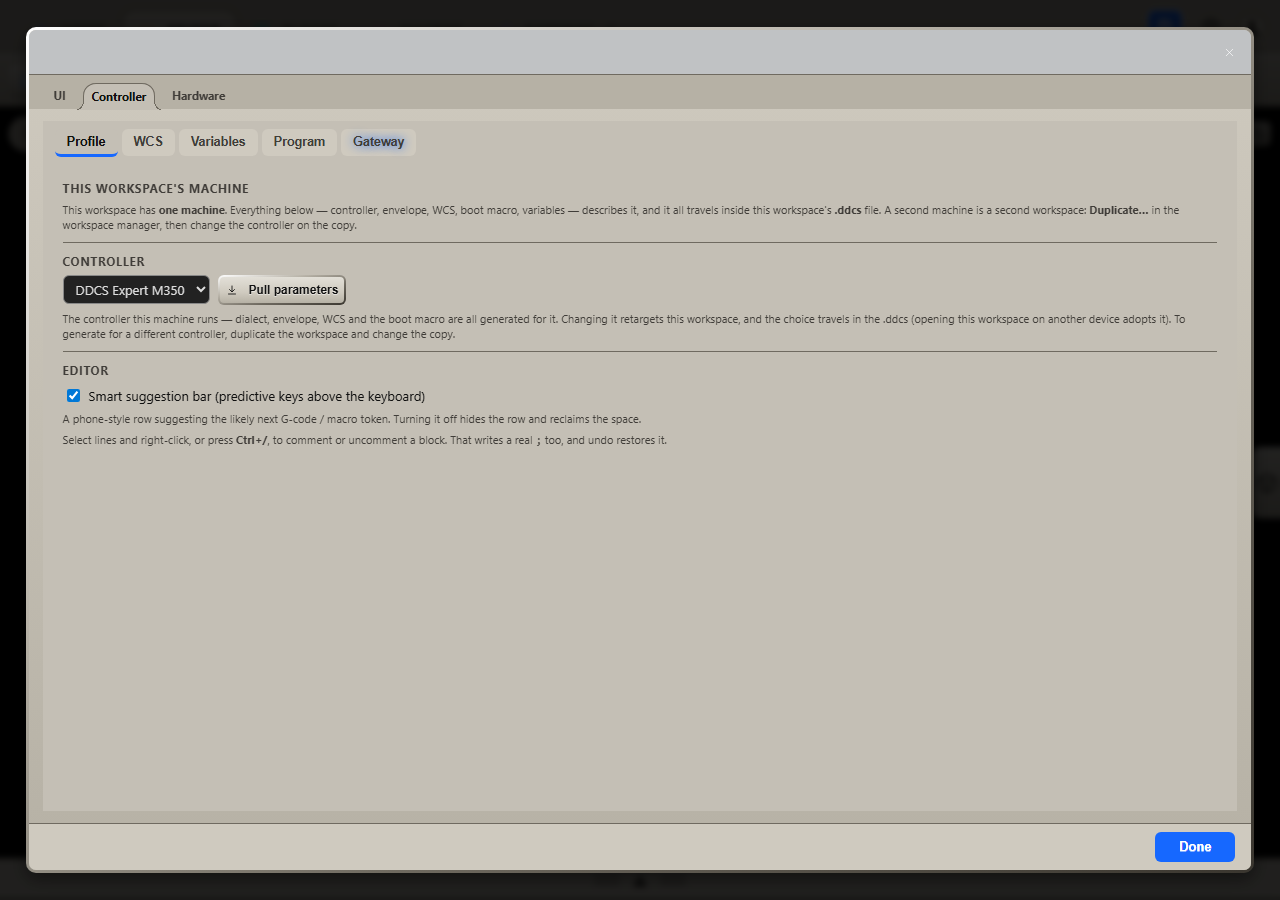Screen dimensions: 1280x900
Task: Open the WCS sub-tab
Action: click(x=148, y=142)
